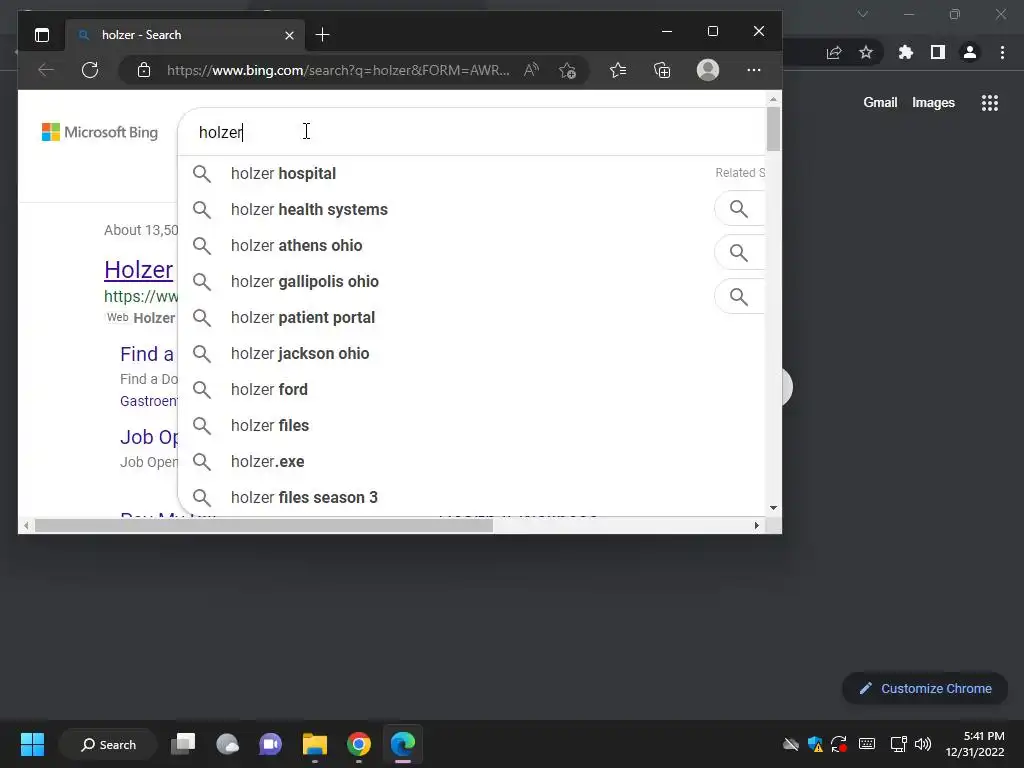Bookmark this tab in Chrome star icon

tap(866, 52)
